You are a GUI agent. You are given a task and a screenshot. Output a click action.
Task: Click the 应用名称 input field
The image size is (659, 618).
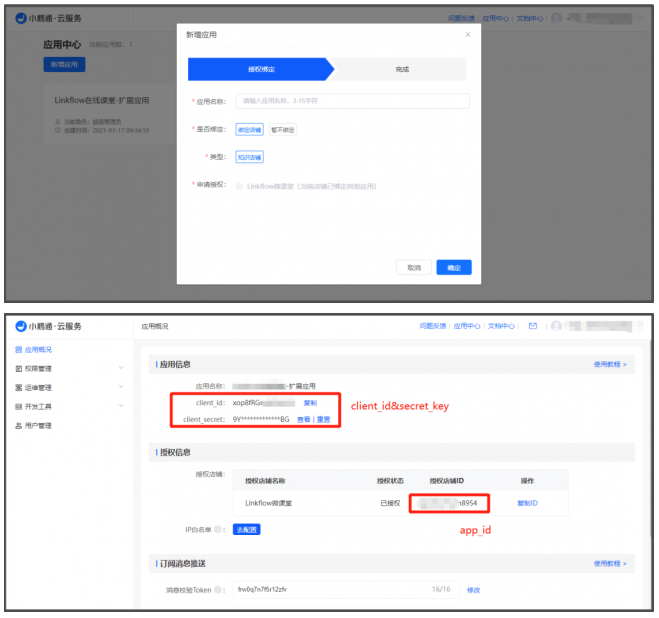(352, 101)
